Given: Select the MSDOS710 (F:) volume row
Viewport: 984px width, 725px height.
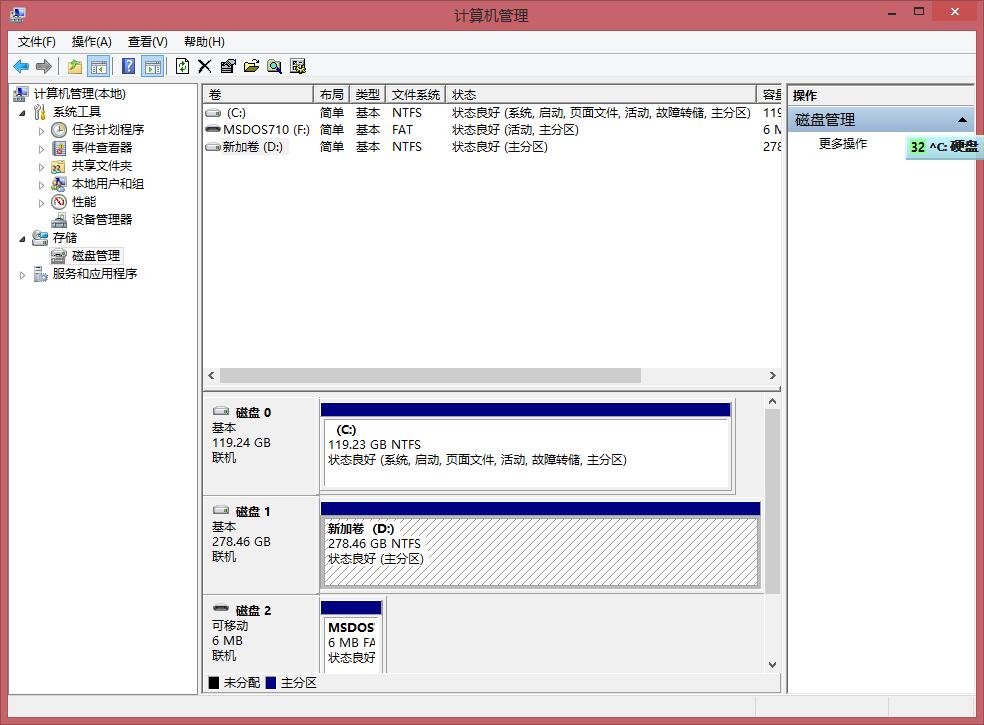Looking at the screenshot, I should [x=492, y=130].
